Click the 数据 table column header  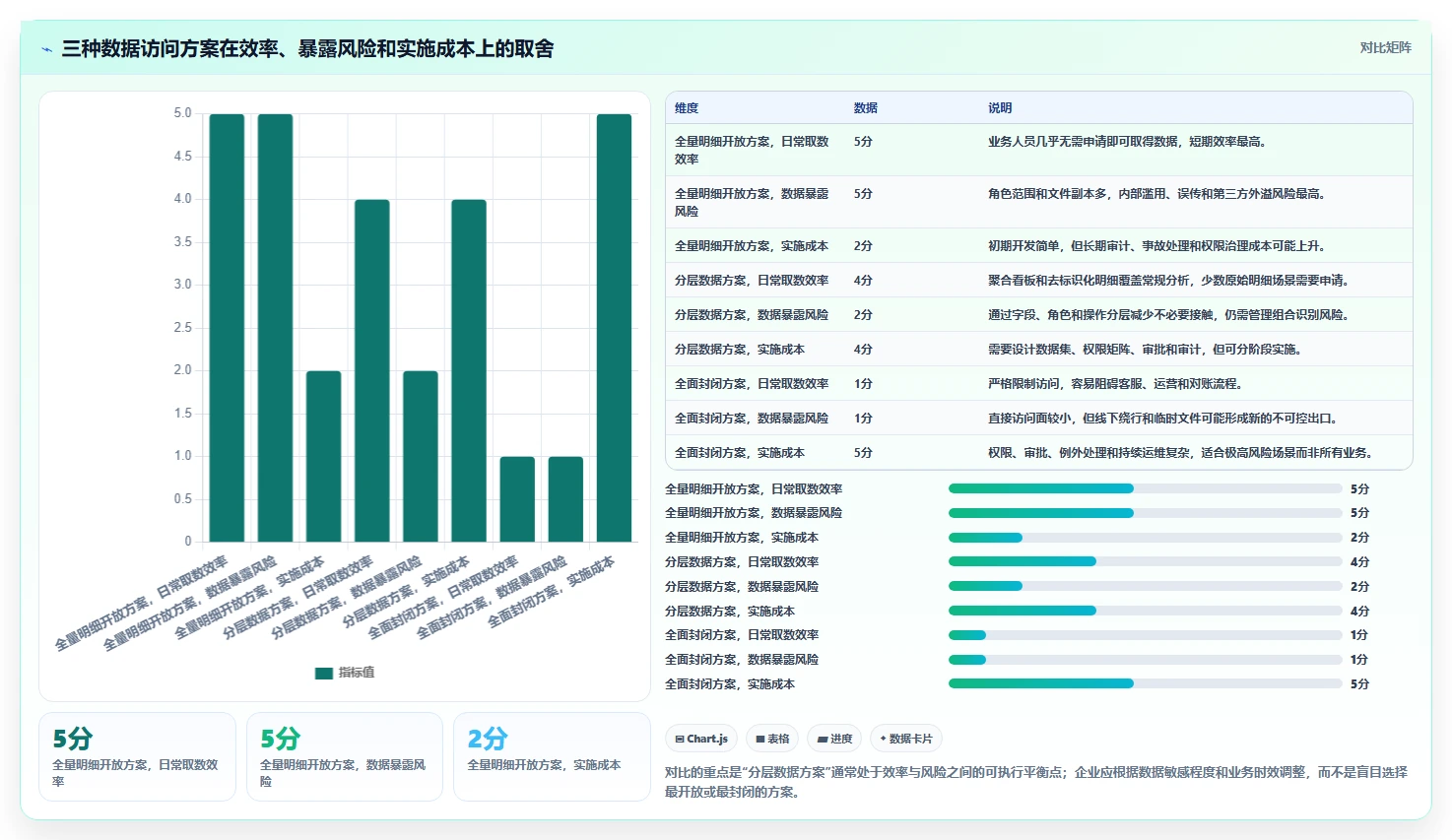click(x=866, y=108)
